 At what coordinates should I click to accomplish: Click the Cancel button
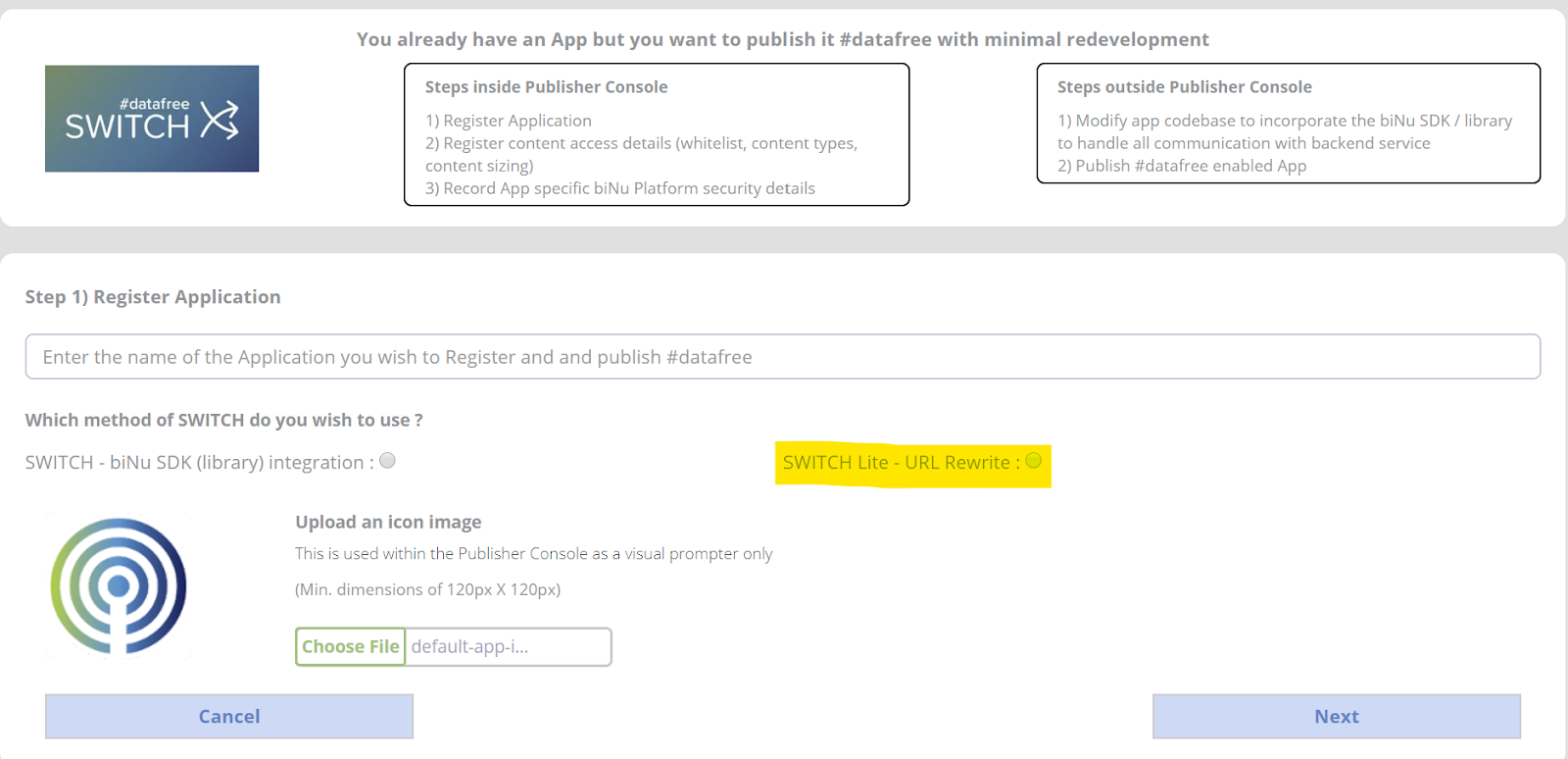pyautogui.click(x=229, y=716)
